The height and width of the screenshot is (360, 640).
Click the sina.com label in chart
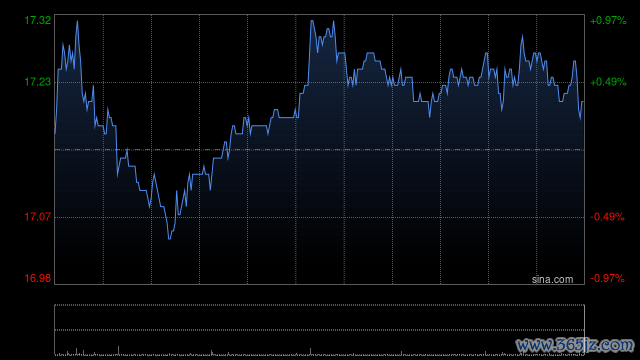click(x=552, y=280)
